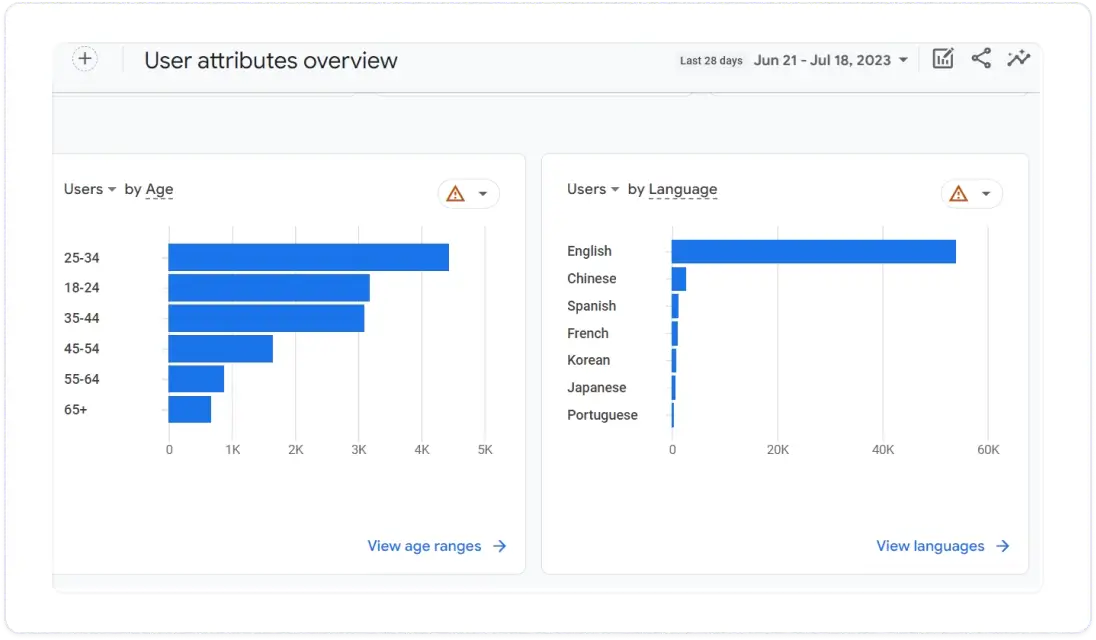Click the Age dimension link
This screenshot has height=640, width=1096.
pyautogui.click(x=160, y=189)
